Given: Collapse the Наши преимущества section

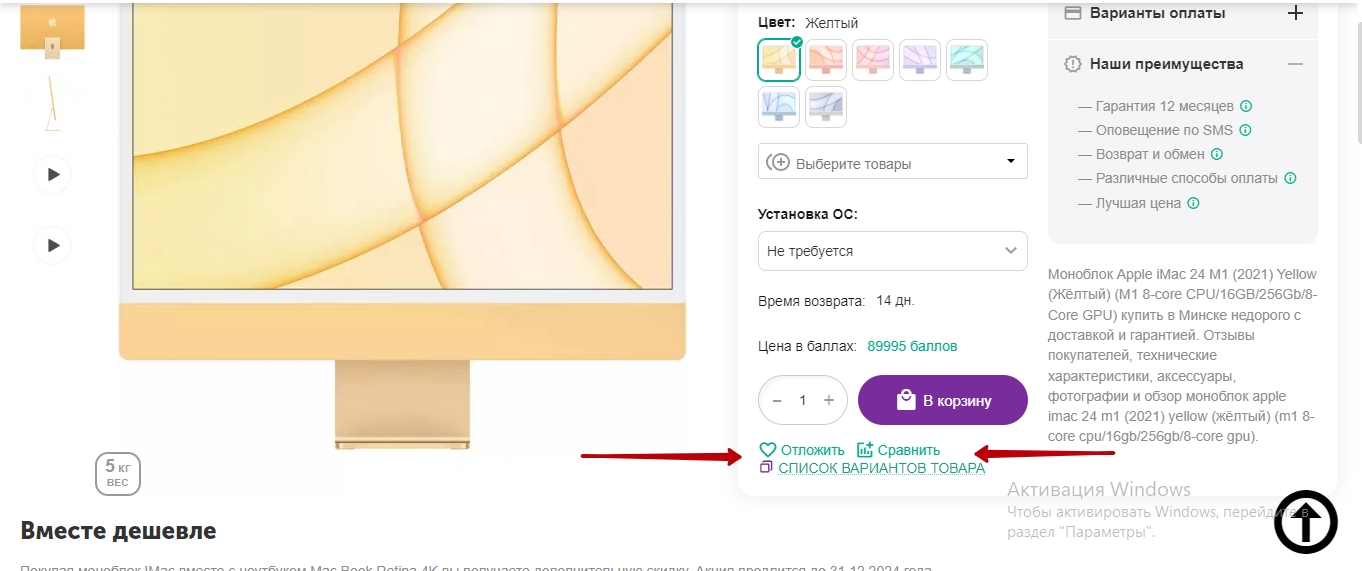Looking at the screenshot, I should click(1295, 64).
